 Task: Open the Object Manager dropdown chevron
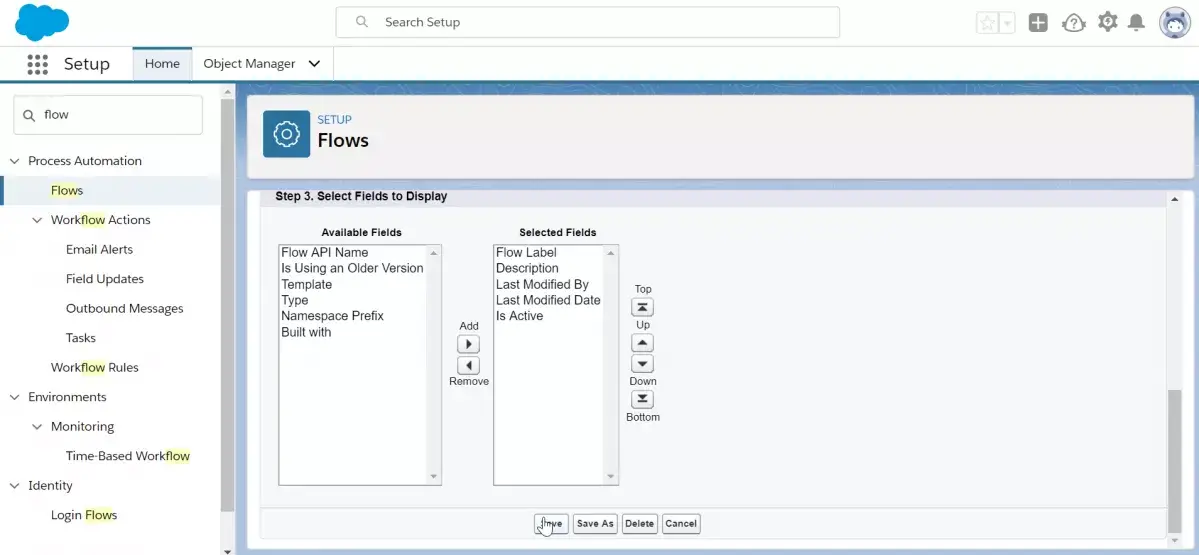point(314,63)
